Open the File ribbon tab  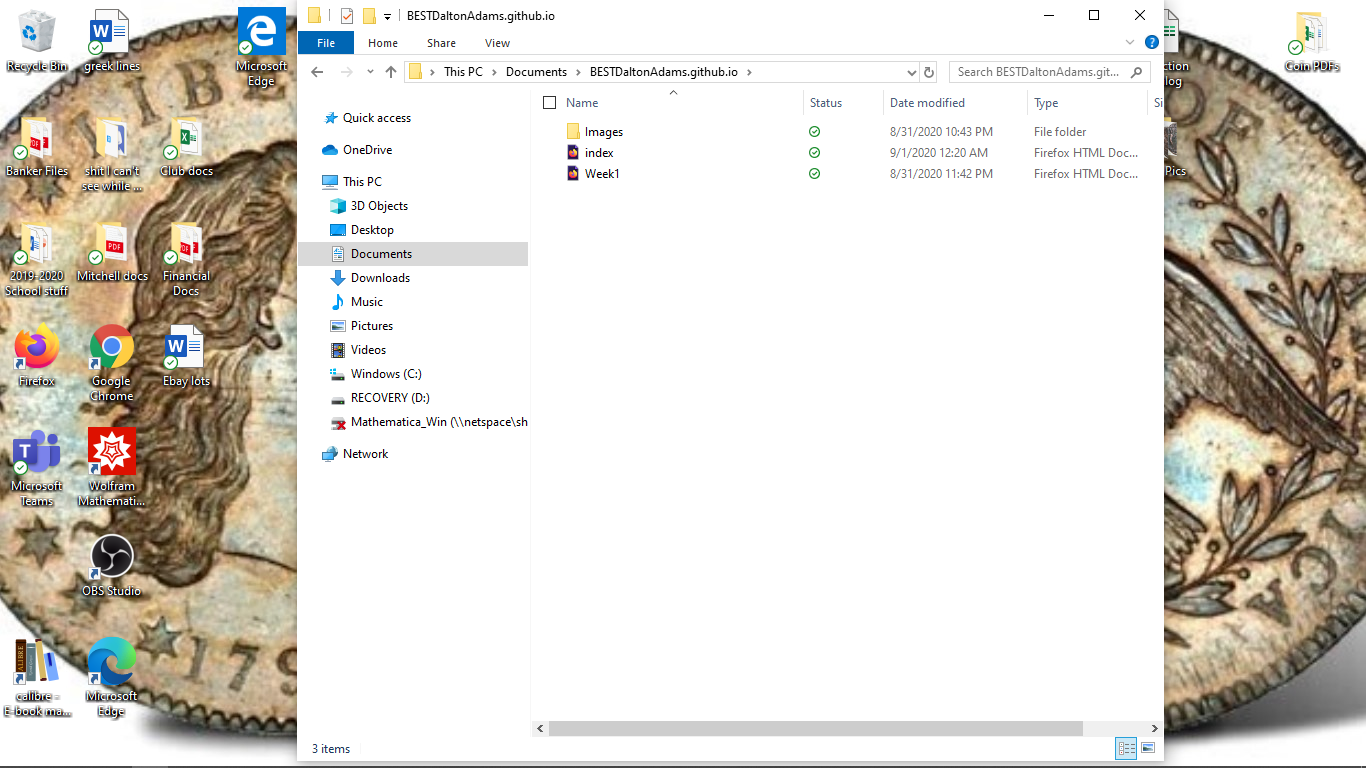(326, 43)
